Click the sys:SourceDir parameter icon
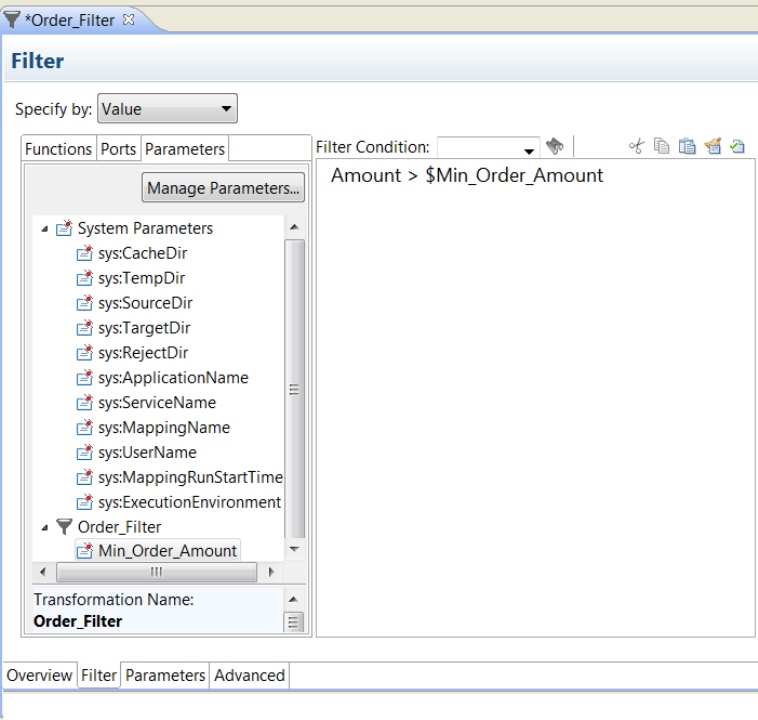 (85, 303)
